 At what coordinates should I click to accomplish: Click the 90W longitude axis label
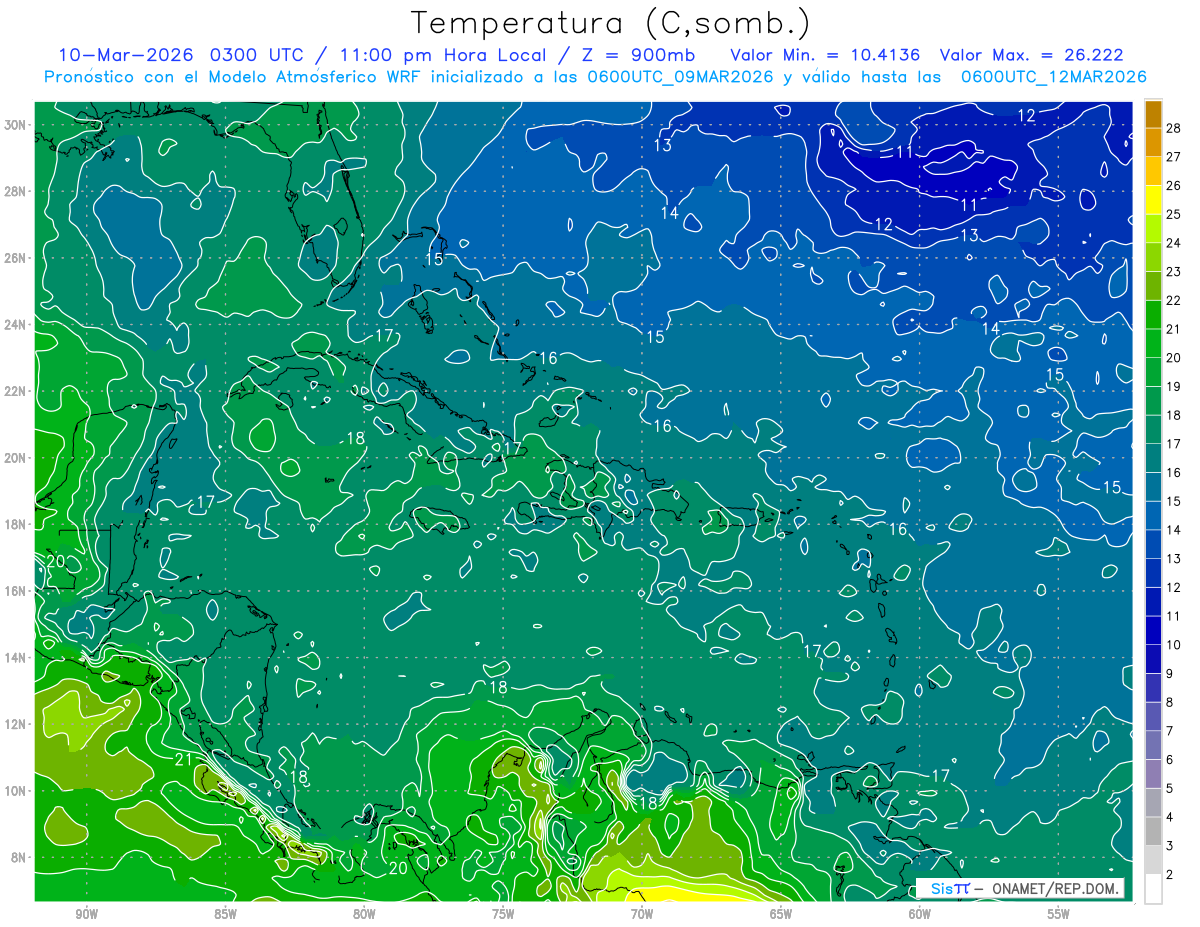[x=86, y=914]
